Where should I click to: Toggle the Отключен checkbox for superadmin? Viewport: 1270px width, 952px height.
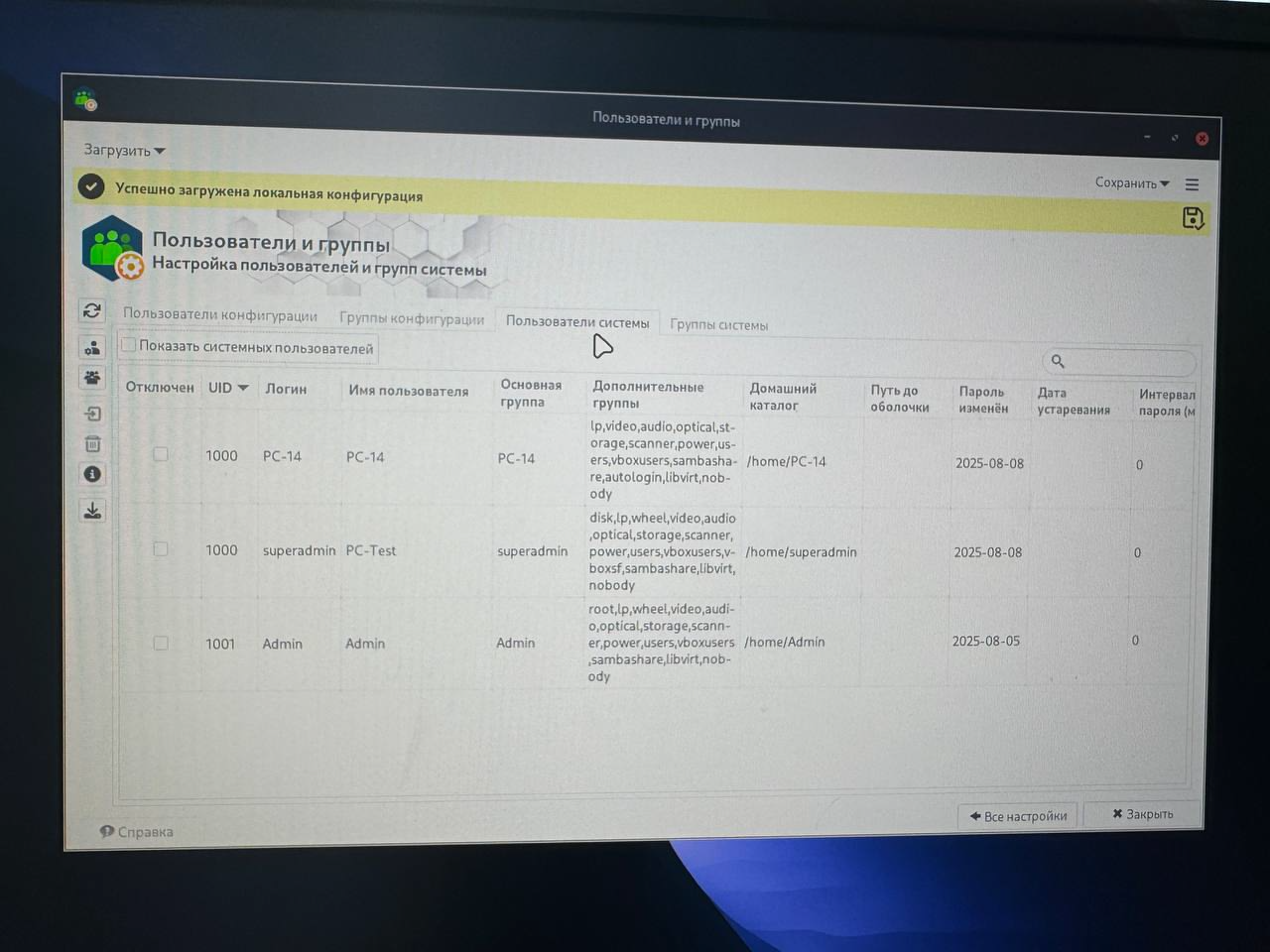pos(161,549)
